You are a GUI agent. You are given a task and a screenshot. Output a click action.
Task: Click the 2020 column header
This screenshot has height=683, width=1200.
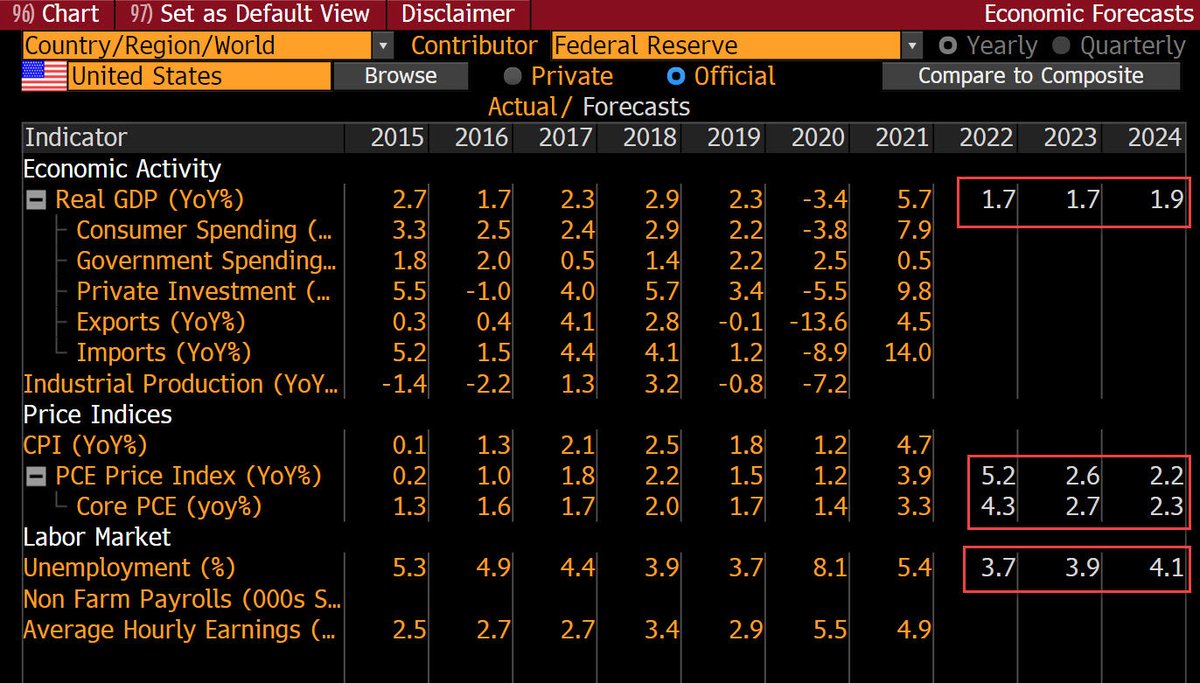[x=817, y=138]
